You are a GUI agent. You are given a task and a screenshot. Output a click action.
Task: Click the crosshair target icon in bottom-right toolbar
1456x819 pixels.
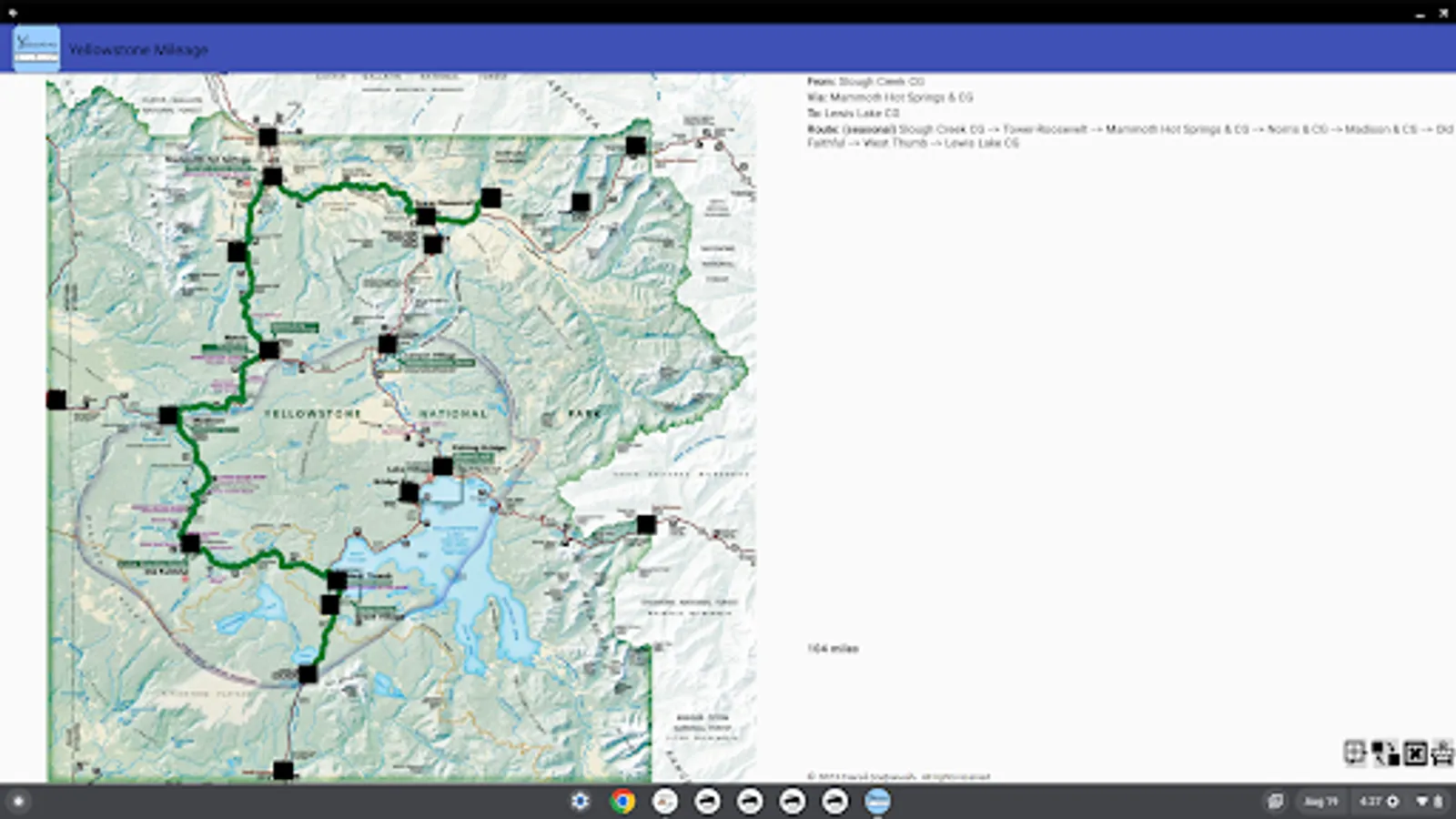coord(1355,753)
